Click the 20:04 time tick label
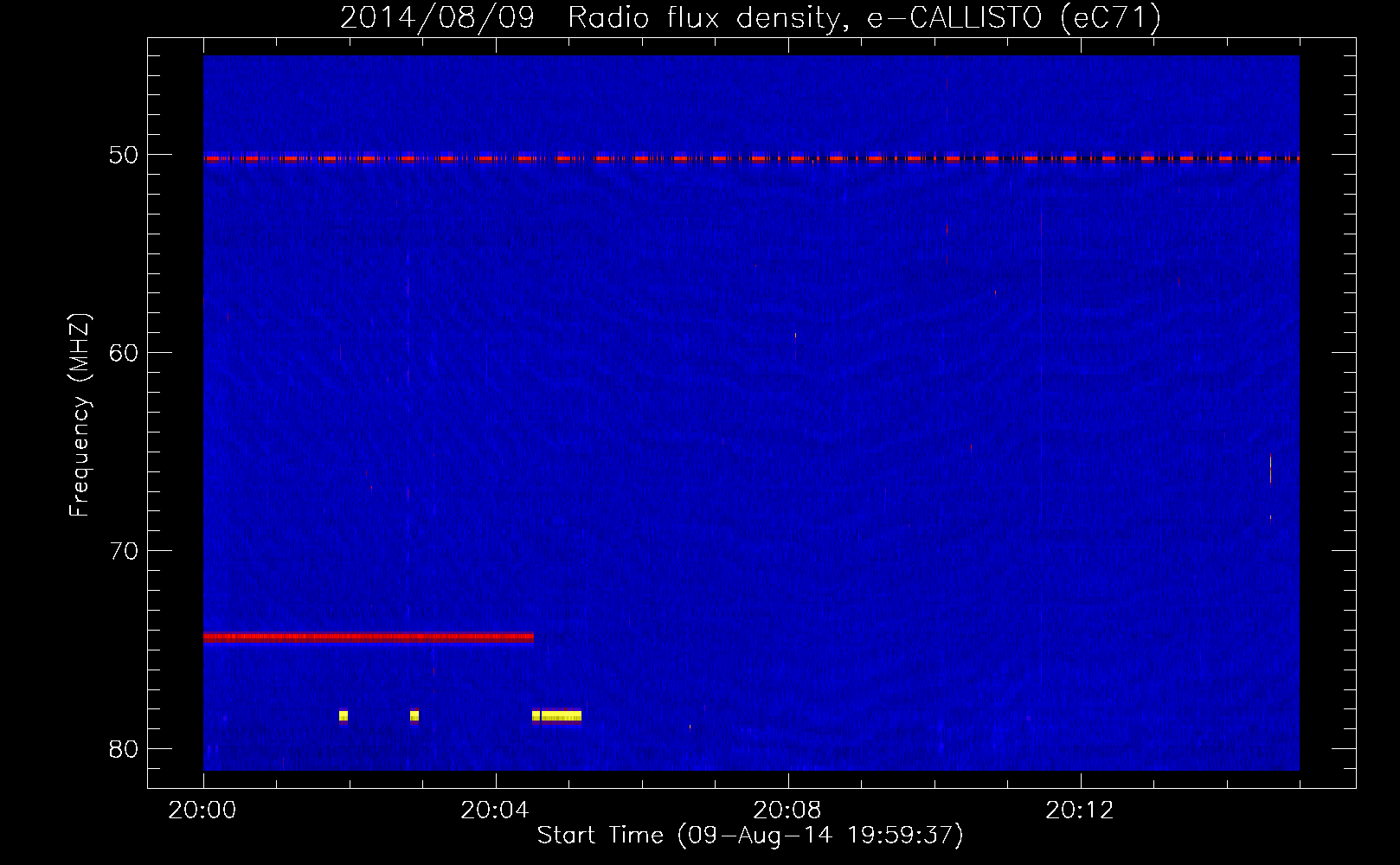Viewport: 1400px width, 865px height. coord(495,811)
